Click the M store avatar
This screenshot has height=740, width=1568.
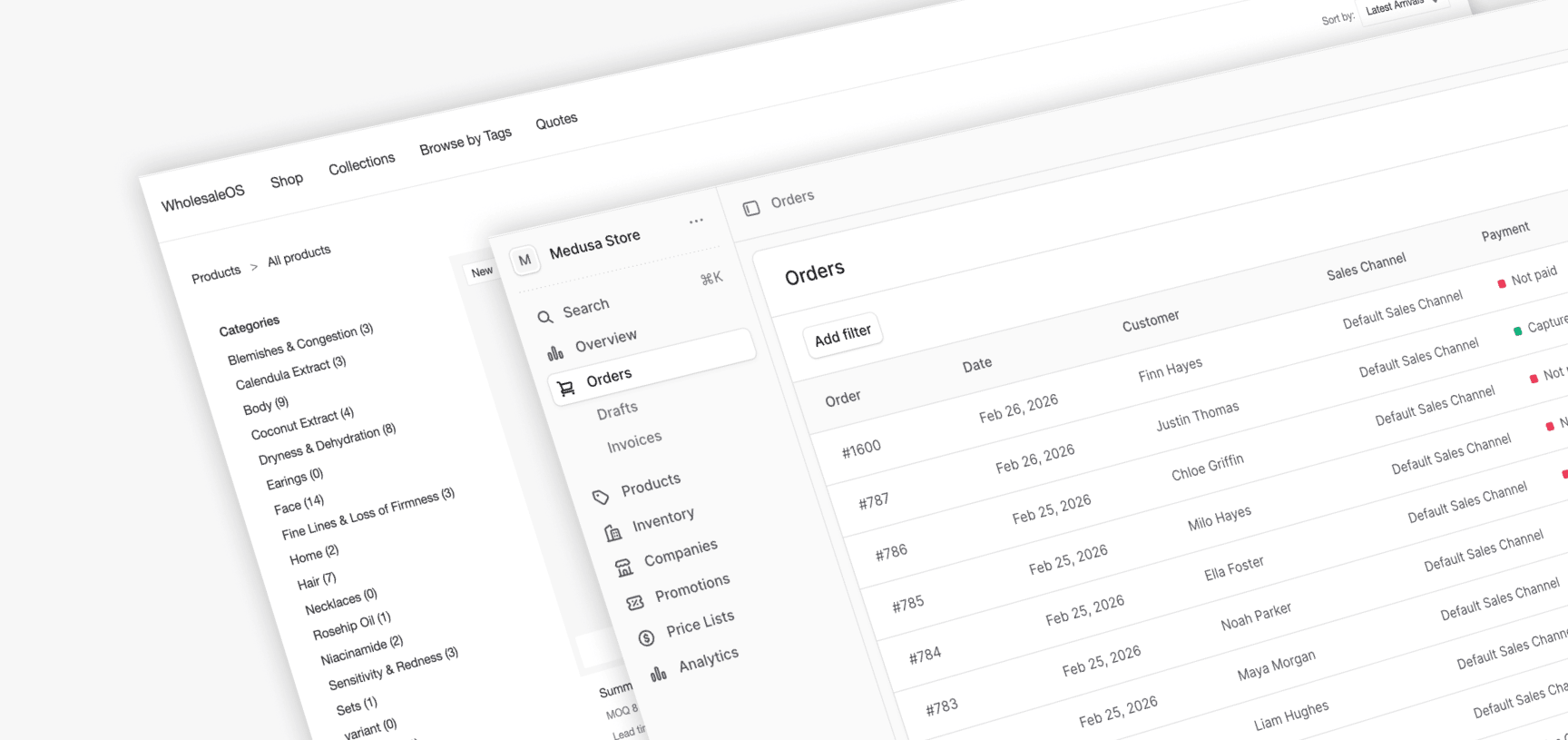[524, 261]
